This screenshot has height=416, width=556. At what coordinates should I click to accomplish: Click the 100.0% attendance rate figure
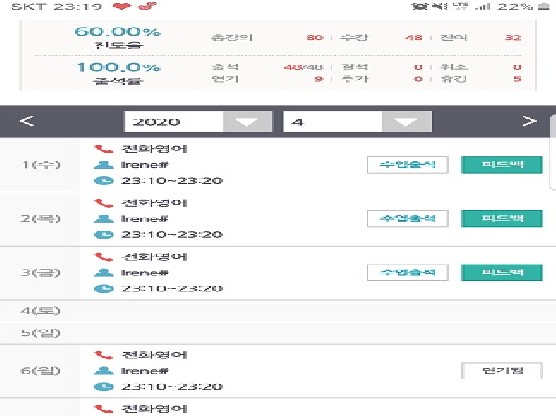coord(118,67)
